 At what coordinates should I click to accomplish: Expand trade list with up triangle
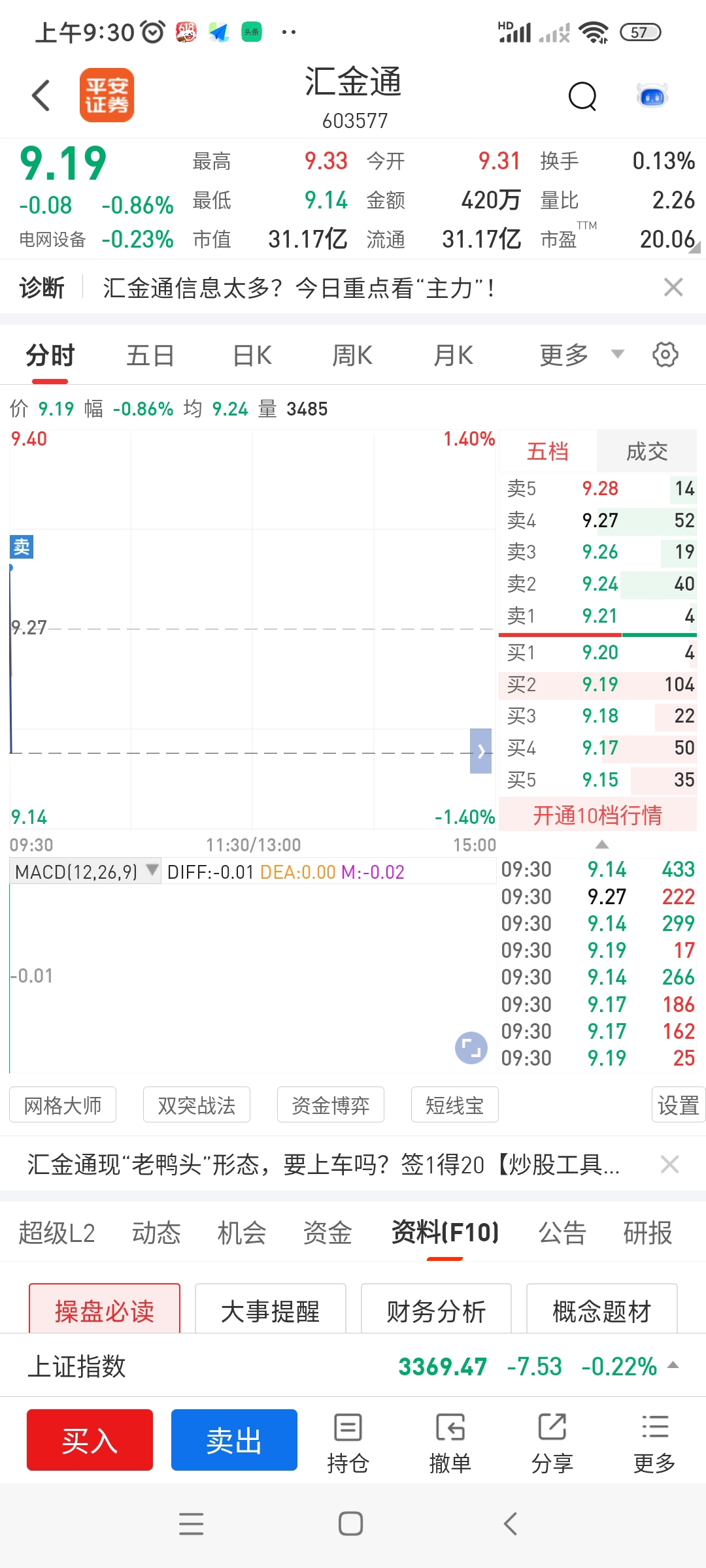tap(602, 845)
